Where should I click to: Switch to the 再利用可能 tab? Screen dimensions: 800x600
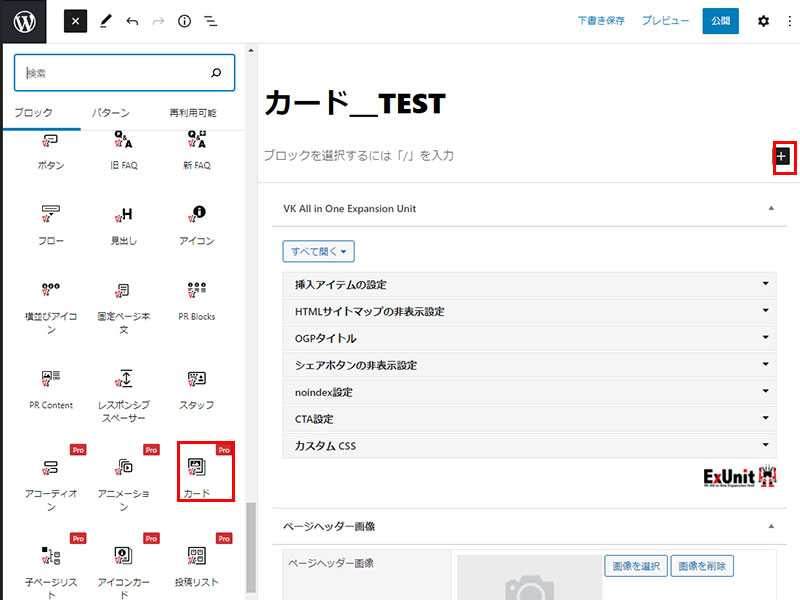click(x=192, y=113)
